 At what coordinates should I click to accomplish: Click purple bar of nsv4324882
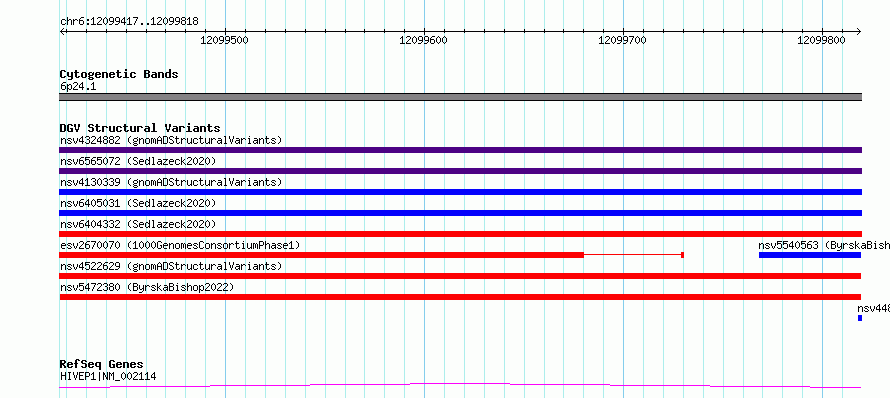point(460,150)
